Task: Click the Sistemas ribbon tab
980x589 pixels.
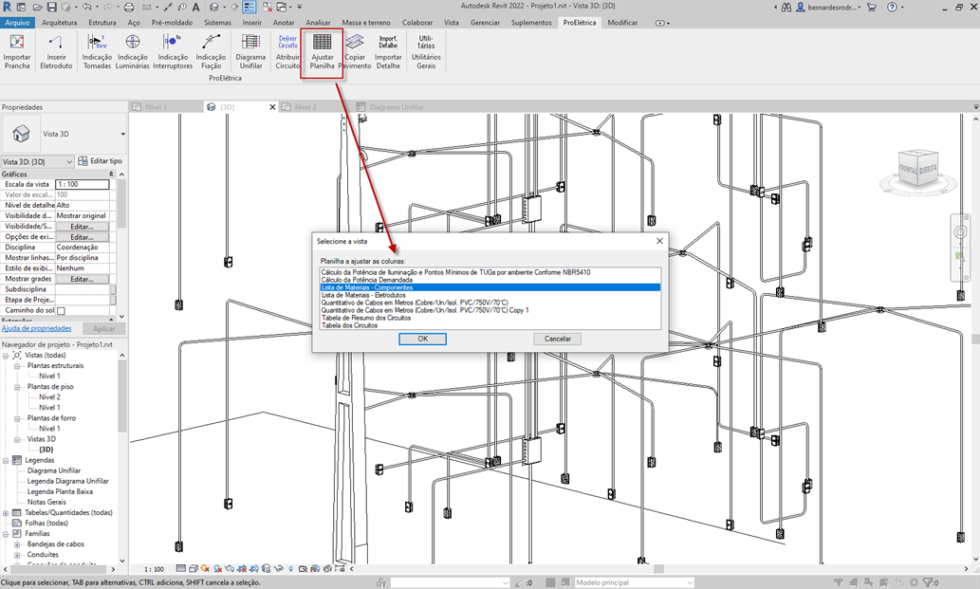Action: 216,21
